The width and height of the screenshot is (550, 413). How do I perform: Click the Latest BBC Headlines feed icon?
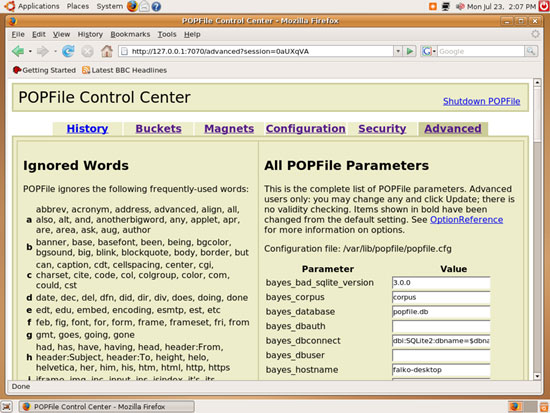86,70
